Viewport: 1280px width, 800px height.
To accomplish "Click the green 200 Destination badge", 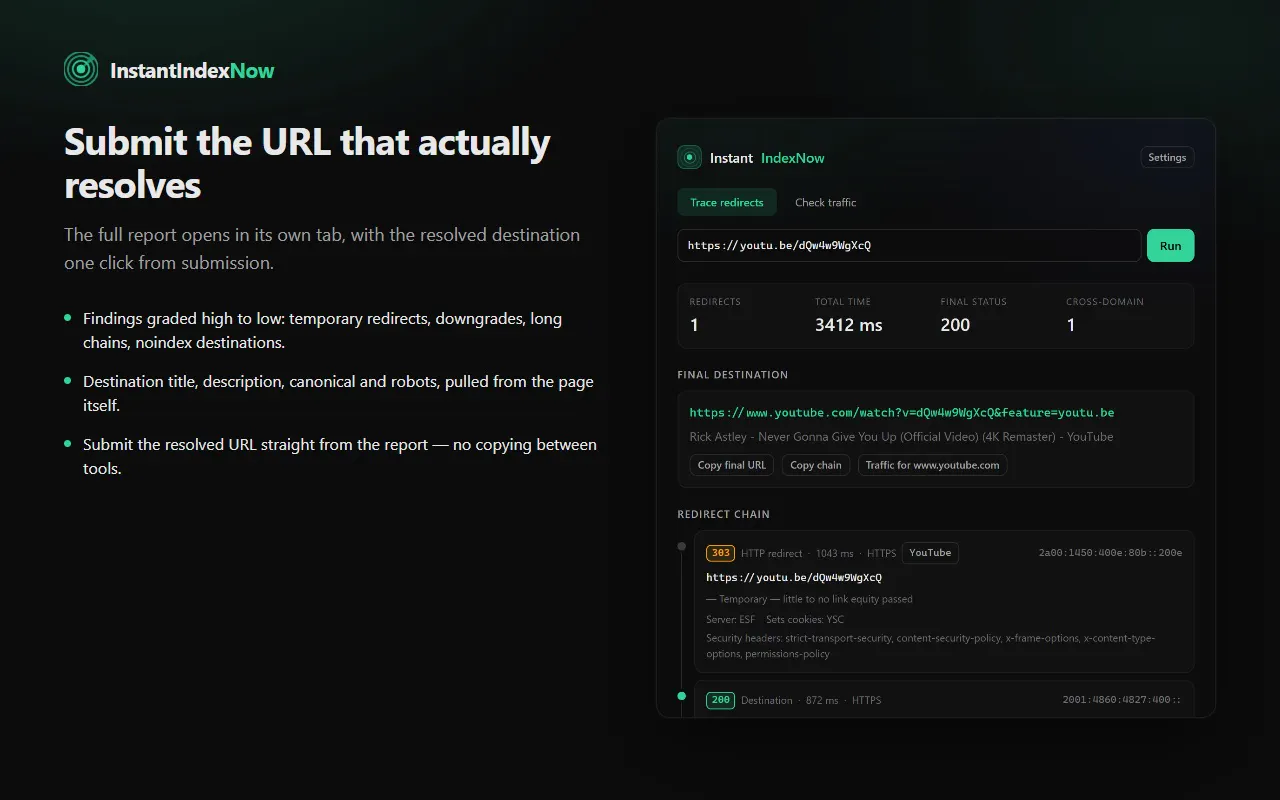I will [720, 700].
